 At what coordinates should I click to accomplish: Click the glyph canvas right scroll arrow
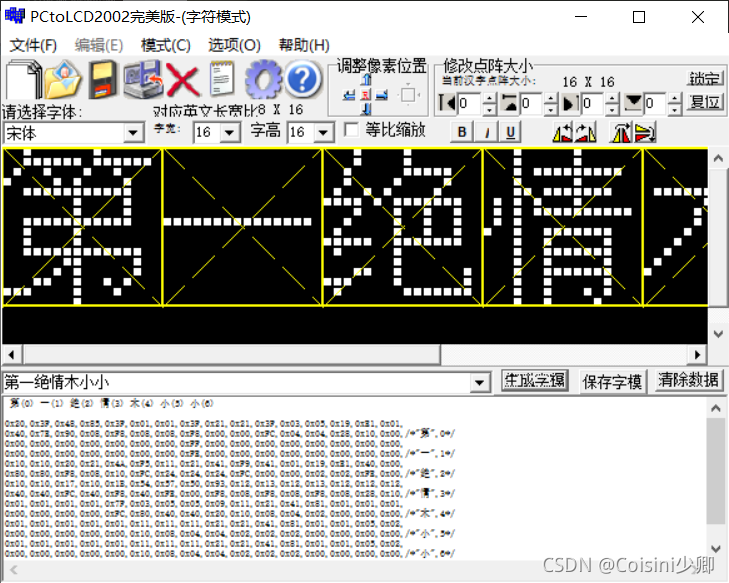[x=697, y=355]
